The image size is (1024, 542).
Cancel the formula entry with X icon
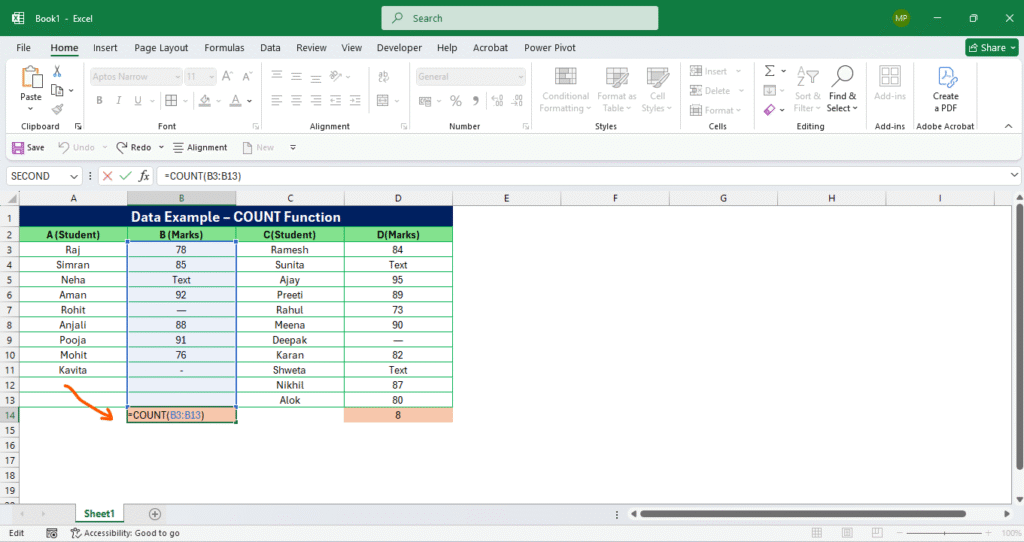click(106, 176)
